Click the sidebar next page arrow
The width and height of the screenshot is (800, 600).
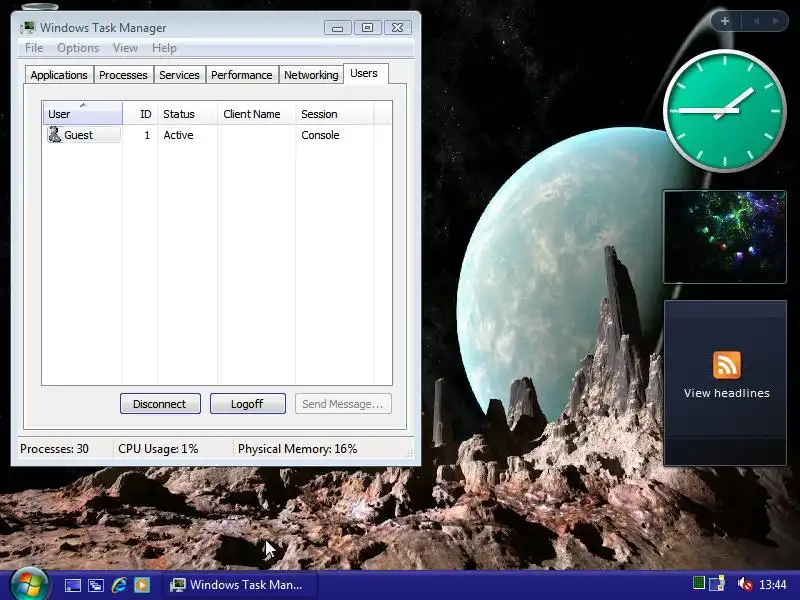776,21
